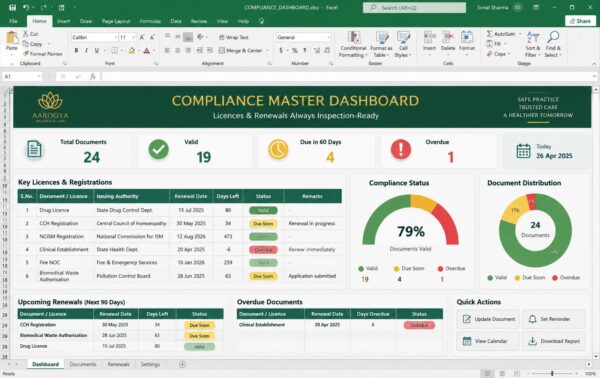600x378 pixels.
Task: Click the Set Reminder quick action
Action: pyautogui.click(x=554, y=319)
